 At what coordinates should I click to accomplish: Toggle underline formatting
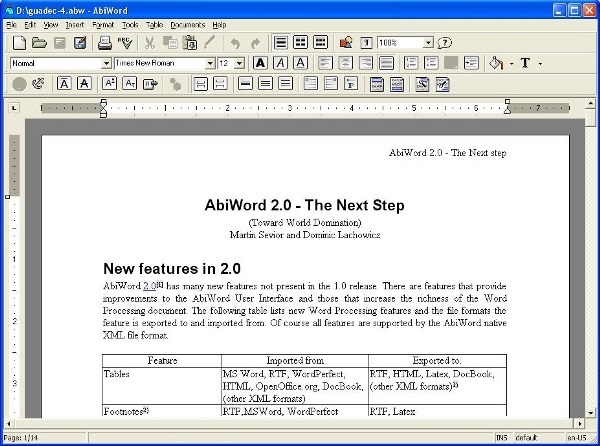point(300,63)
